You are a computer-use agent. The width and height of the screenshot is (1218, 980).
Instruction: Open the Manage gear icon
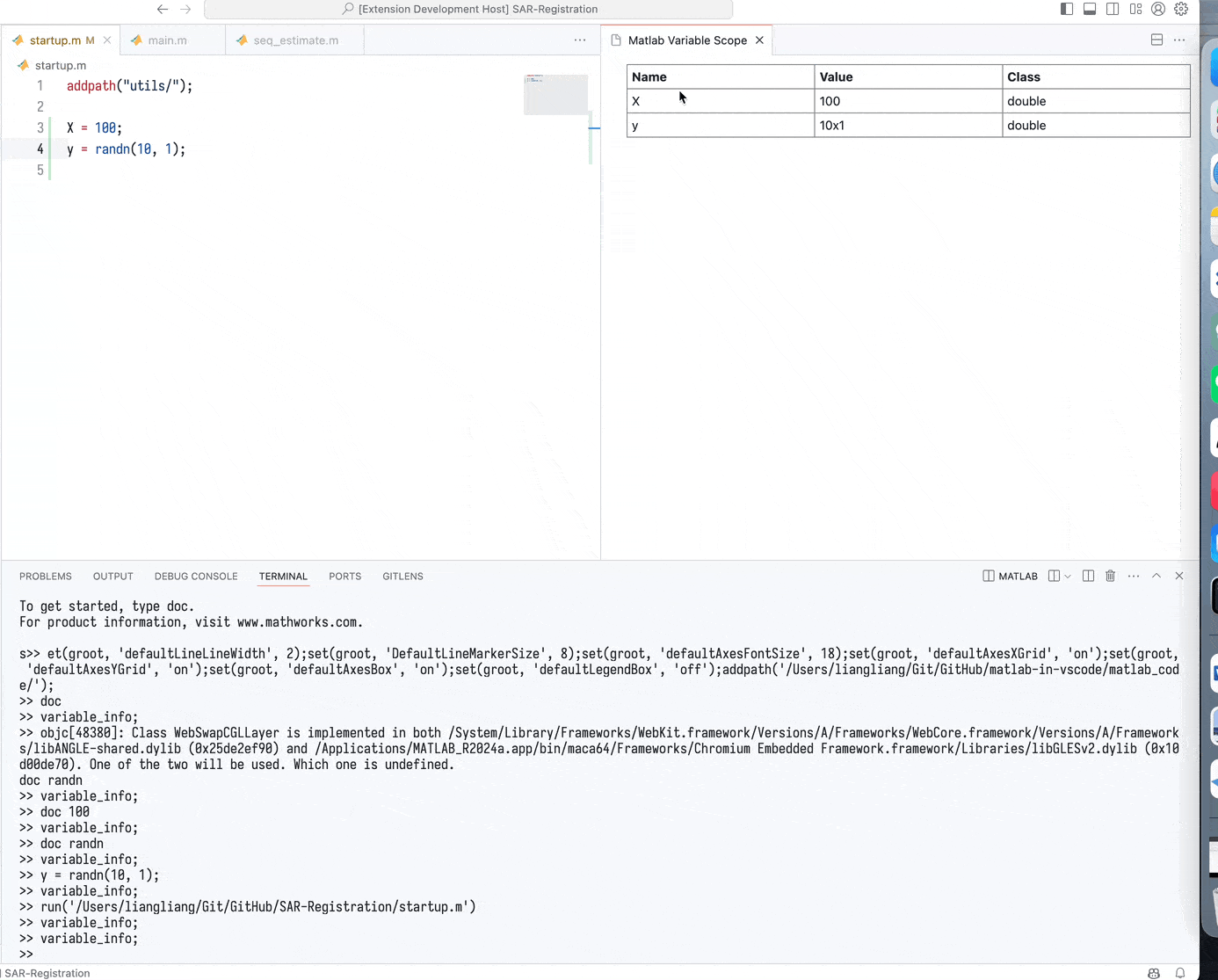(1181, 9)
